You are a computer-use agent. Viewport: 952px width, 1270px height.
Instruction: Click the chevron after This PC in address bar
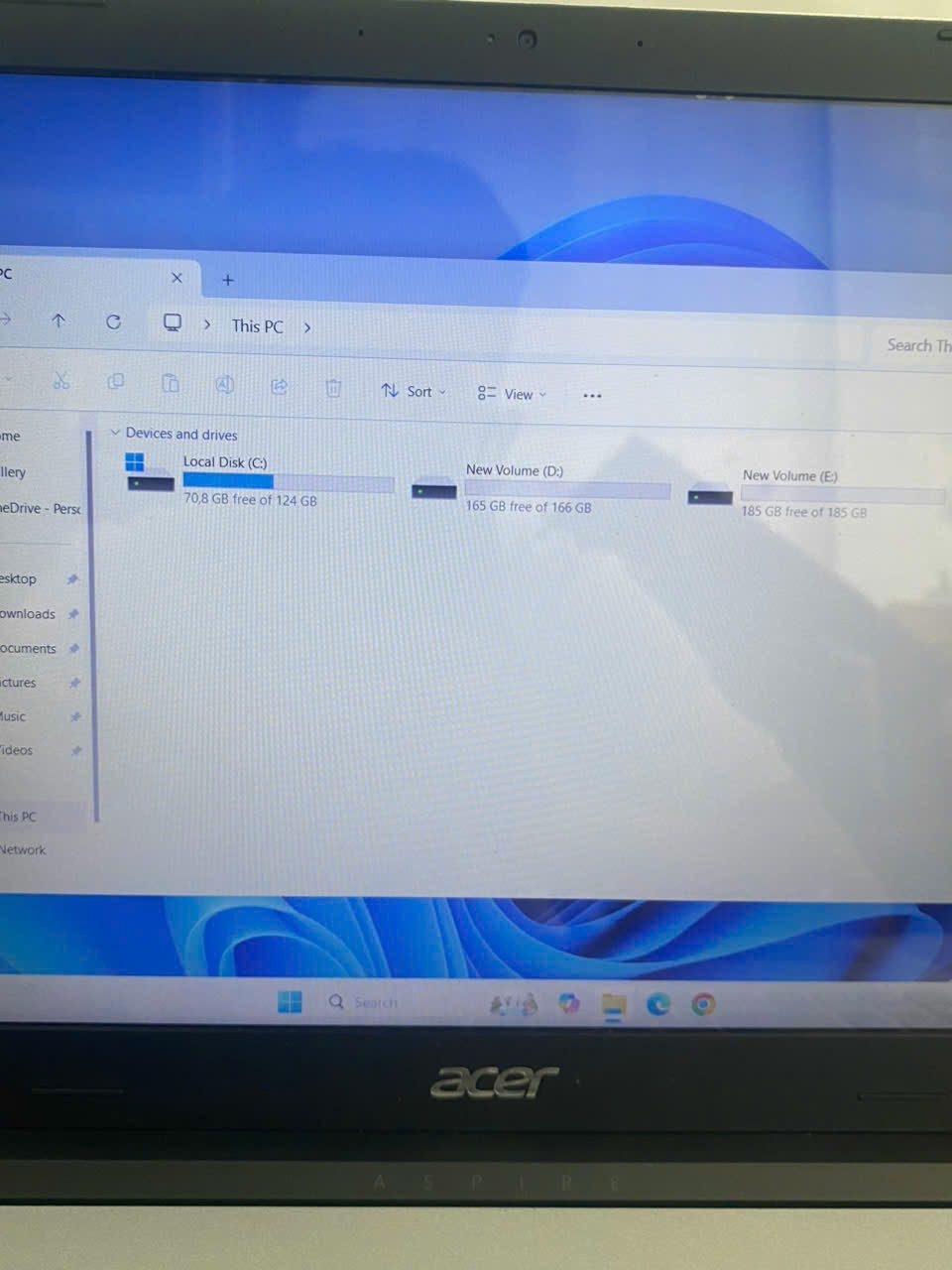point(307,327)
